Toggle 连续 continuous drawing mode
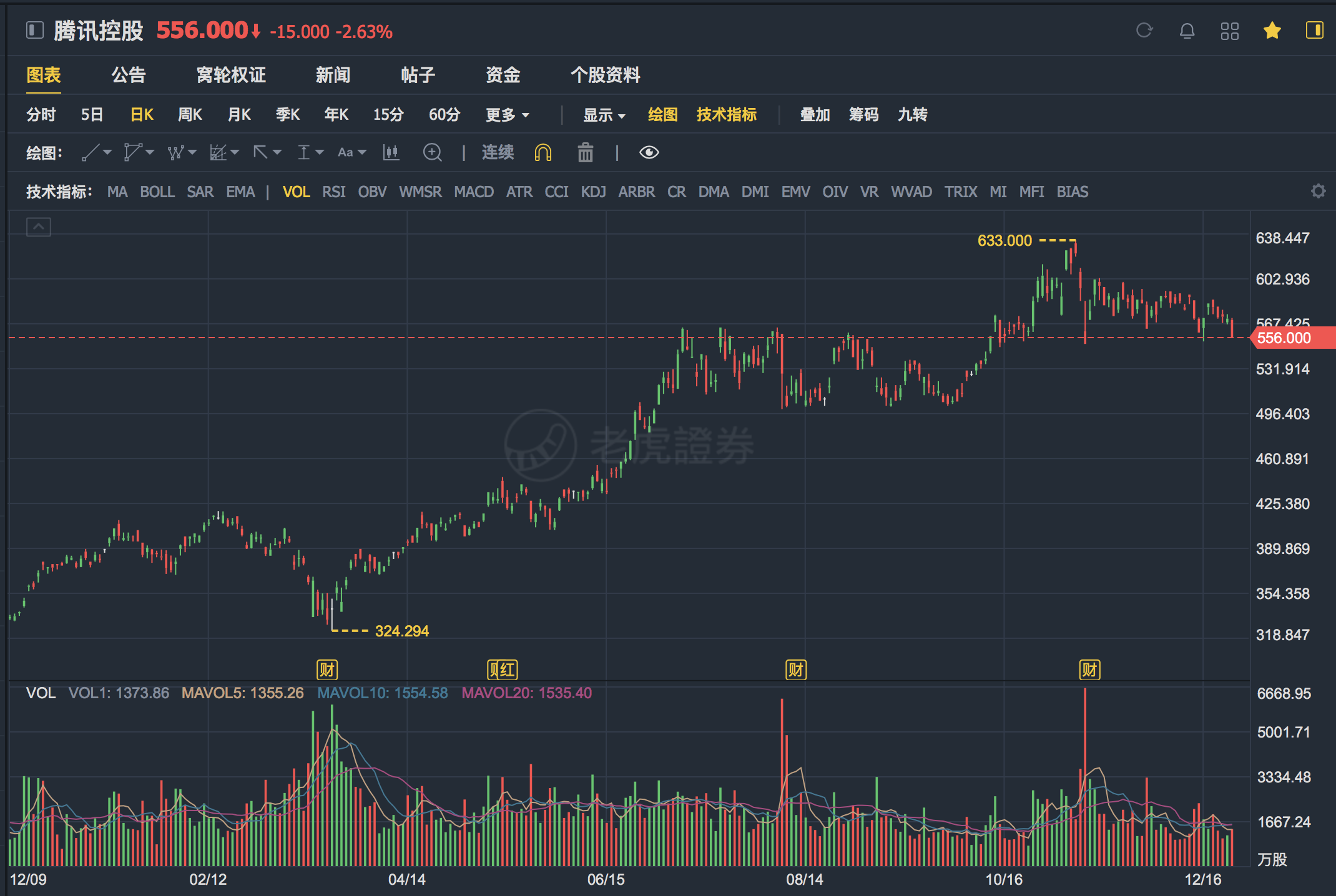This screenshot has width=1336, height=896. coord(498,152)
